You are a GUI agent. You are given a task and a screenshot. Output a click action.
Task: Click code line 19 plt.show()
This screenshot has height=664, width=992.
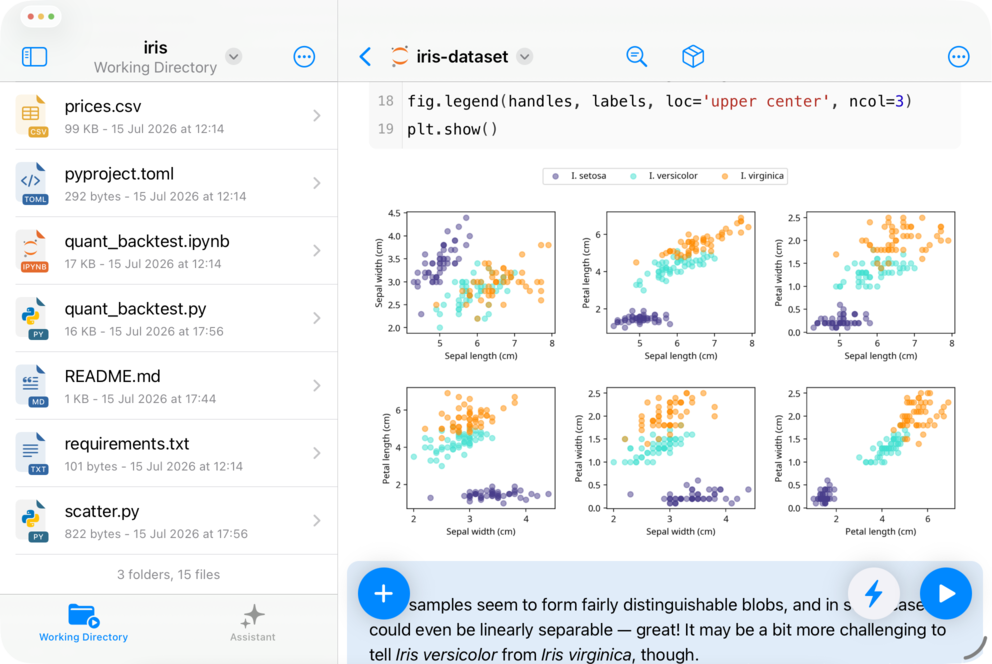coord(452,129)
